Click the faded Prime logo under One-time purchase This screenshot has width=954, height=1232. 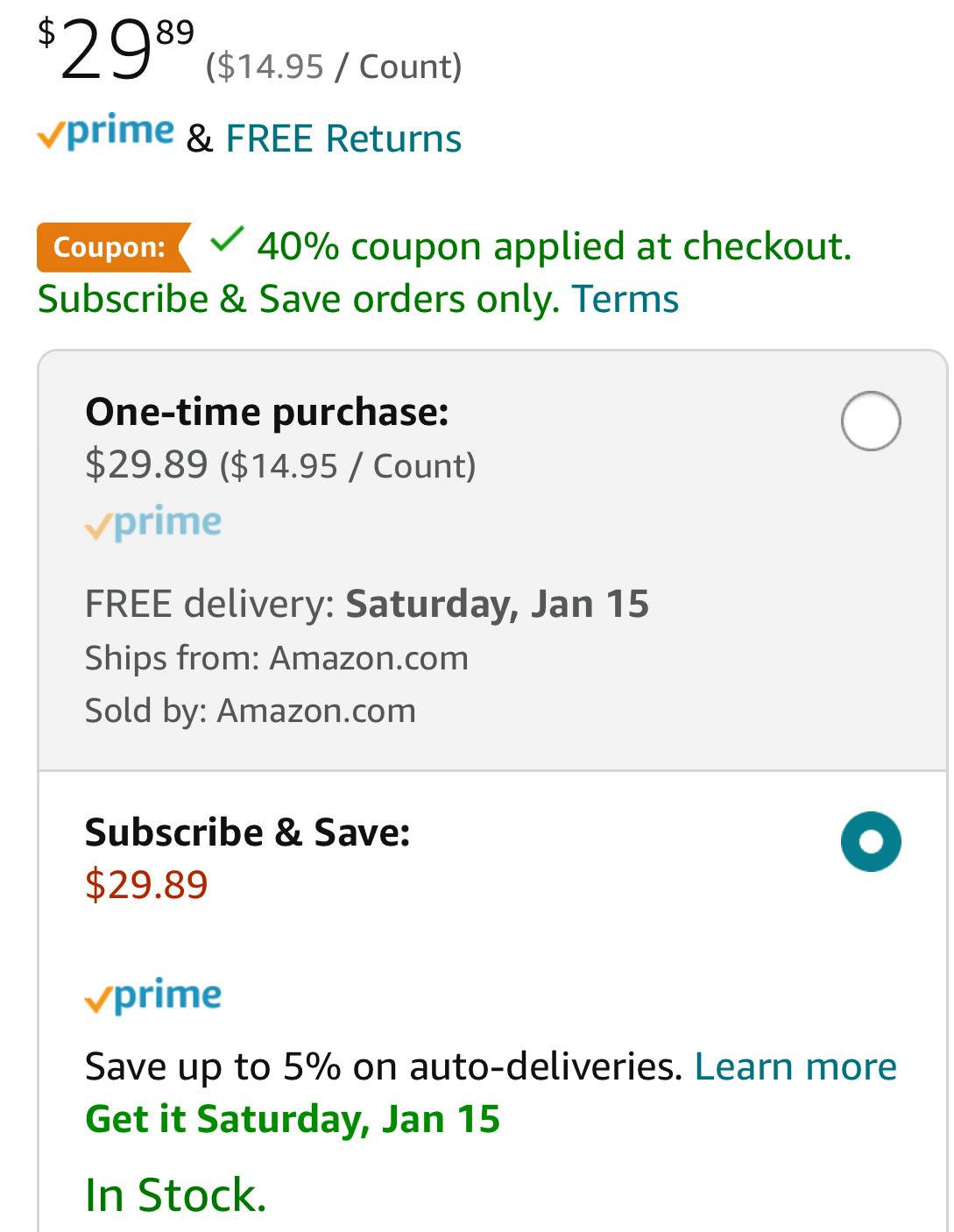(x=153, y=523)
